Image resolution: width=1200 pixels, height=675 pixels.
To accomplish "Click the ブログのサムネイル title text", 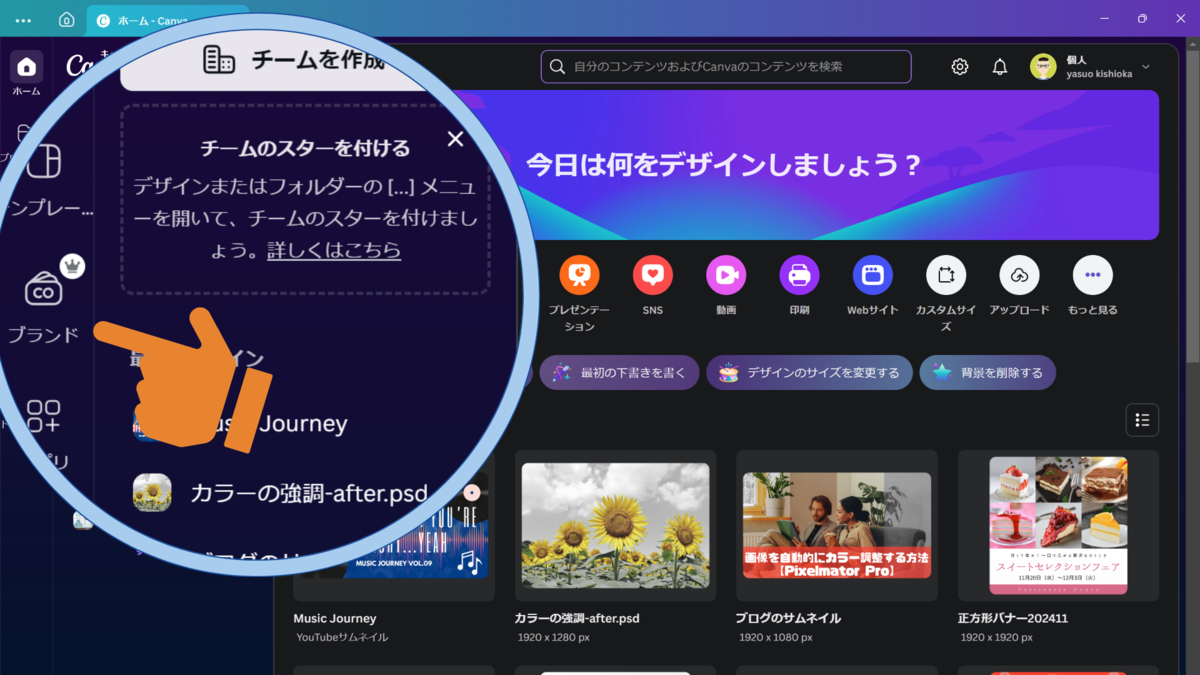I will 787,618.
